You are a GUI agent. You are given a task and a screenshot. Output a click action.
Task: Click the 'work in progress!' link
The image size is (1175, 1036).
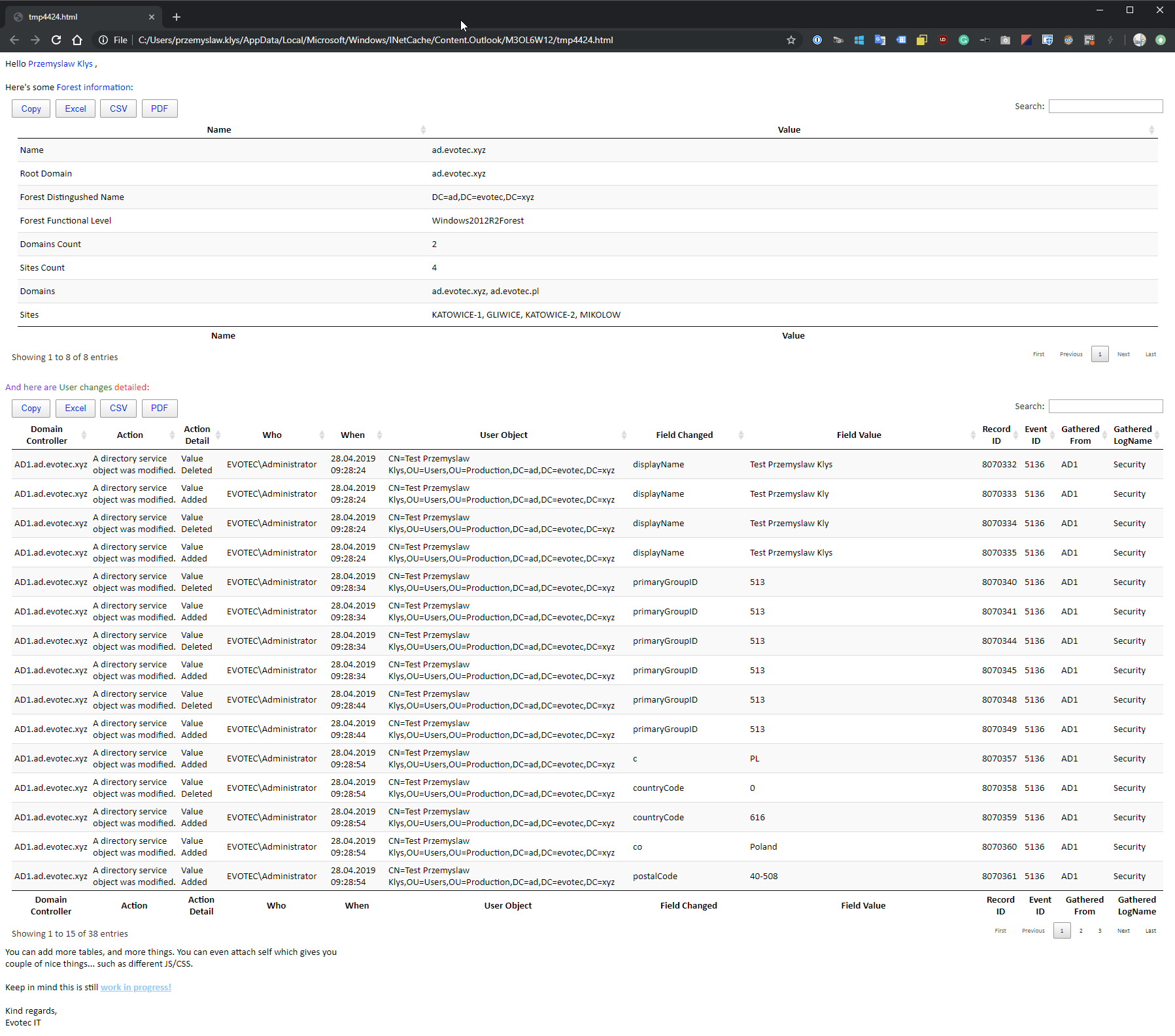pos(135,987)
